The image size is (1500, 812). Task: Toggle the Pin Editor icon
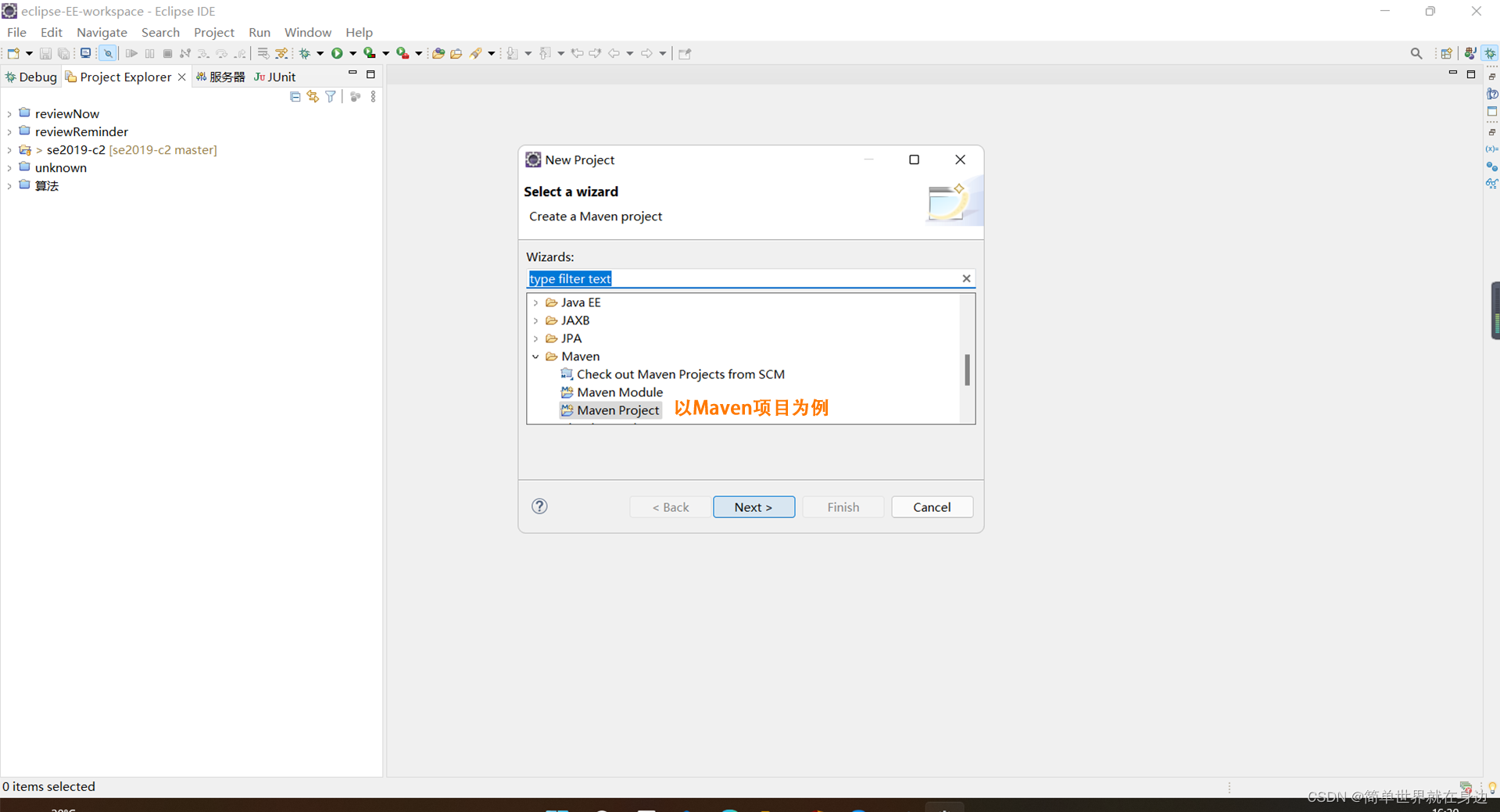[684, 53]
